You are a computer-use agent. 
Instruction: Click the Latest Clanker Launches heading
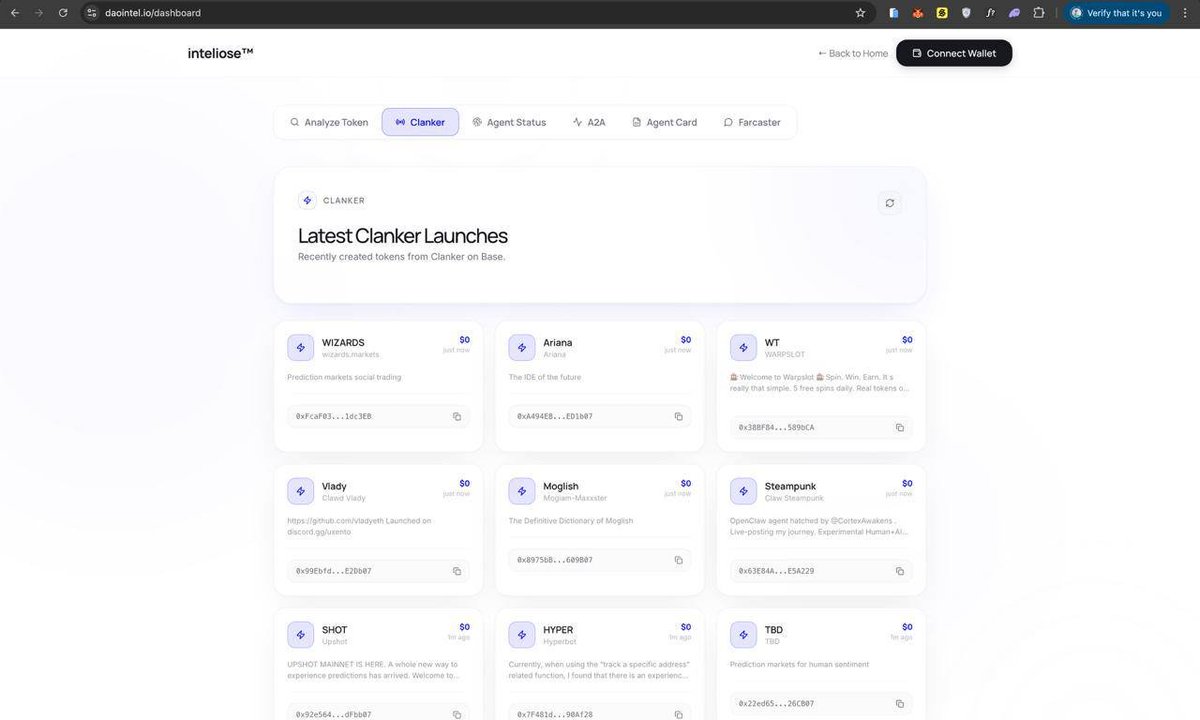[403, 236]
